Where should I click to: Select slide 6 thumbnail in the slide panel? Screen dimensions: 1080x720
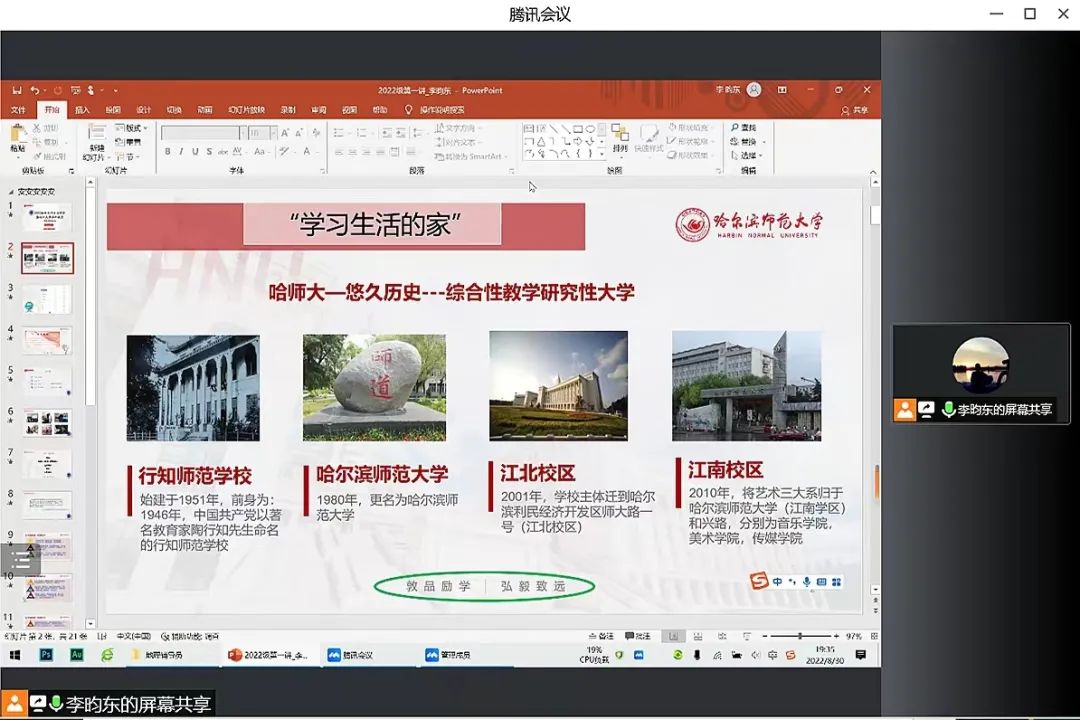click(47, 422)
